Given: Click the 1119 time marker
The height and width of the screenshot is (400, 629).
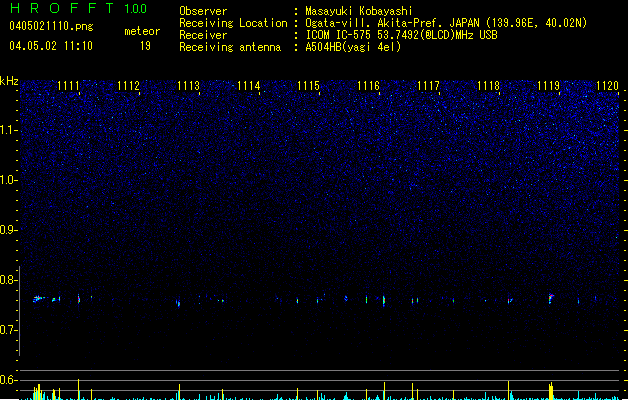Looking at the screenshot, I should click(548, 86).
